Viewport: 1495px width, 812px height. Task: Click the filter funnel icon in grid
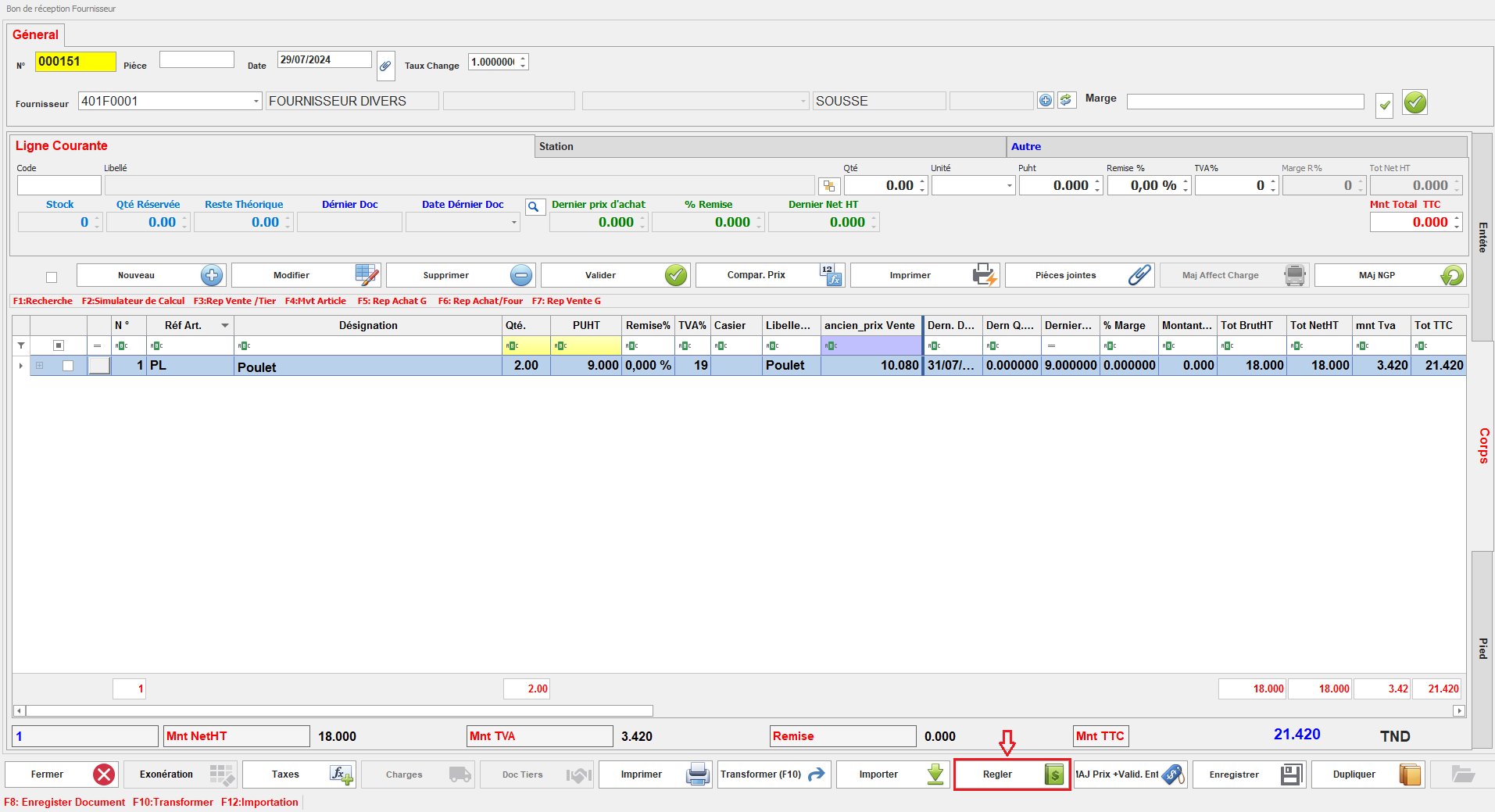(21, 345)
